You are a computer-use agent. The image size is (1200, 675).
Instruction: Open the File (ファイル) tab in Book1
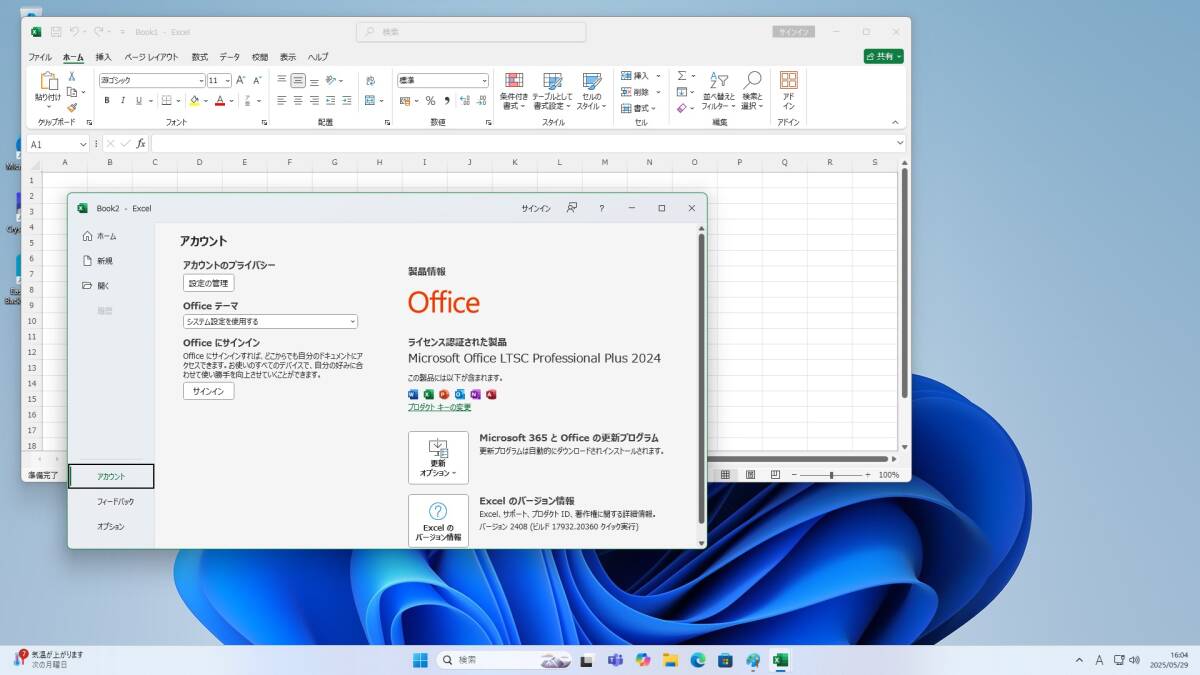coord(40,57)
